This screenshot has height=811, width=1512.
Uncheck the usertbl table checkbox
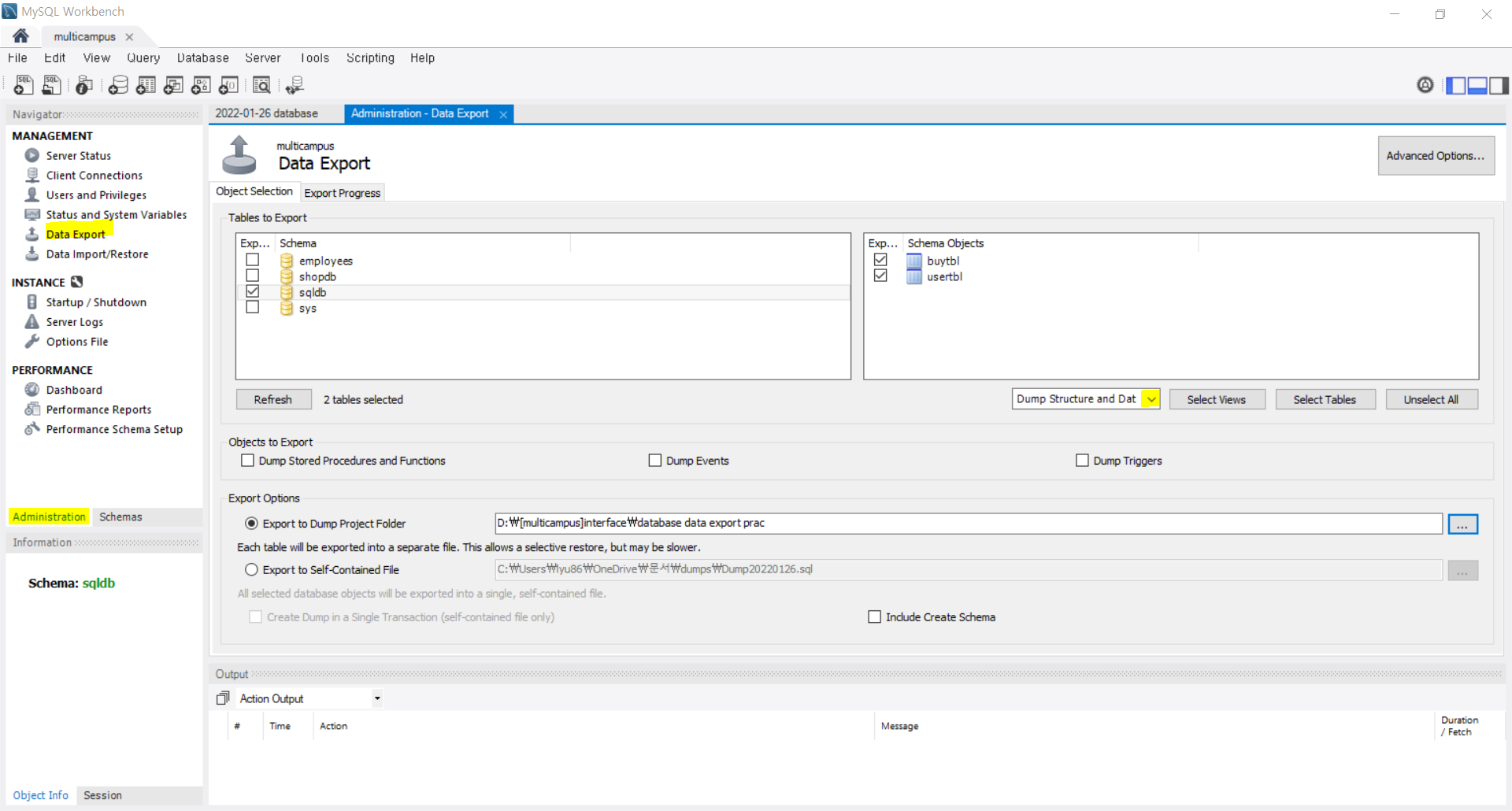pos(880,276)
